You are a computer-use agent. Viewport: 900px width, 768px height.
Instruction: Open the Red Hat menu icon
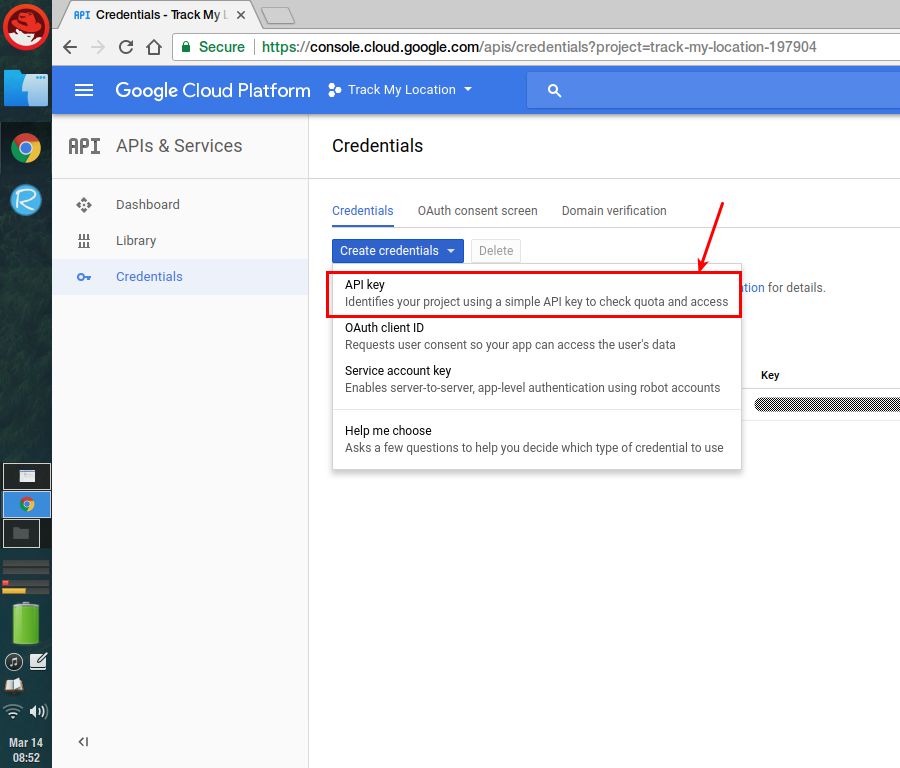tap(26, 27)
